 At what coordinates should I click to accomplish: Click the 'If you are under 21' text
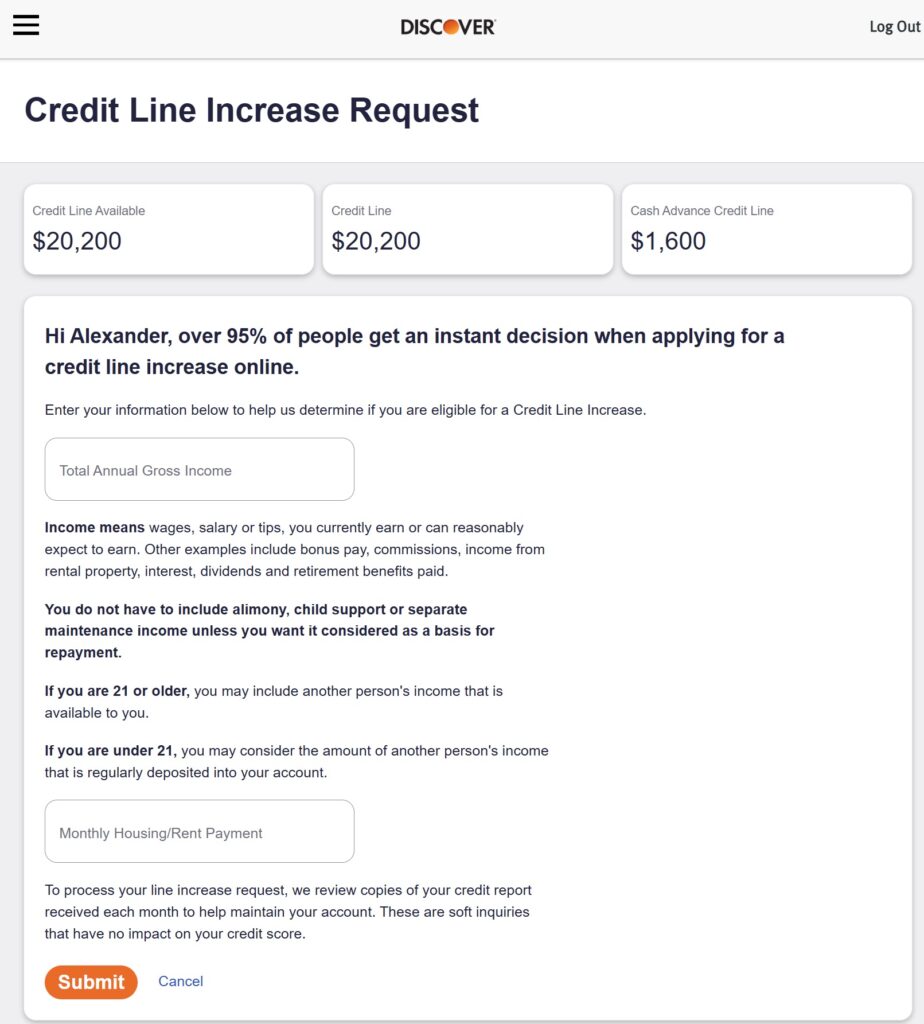point(296,761)
